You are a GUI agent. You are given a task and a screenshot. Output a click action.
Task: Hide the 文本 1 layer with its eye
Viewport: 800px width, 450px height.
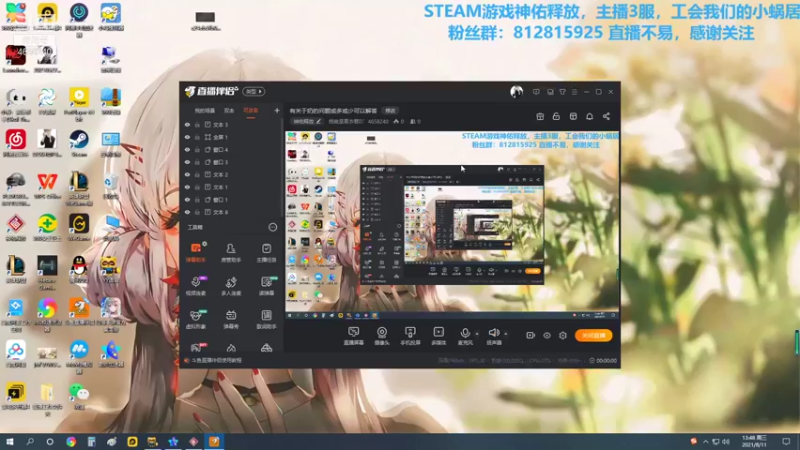pyautogui.click(x=187, y=187)
